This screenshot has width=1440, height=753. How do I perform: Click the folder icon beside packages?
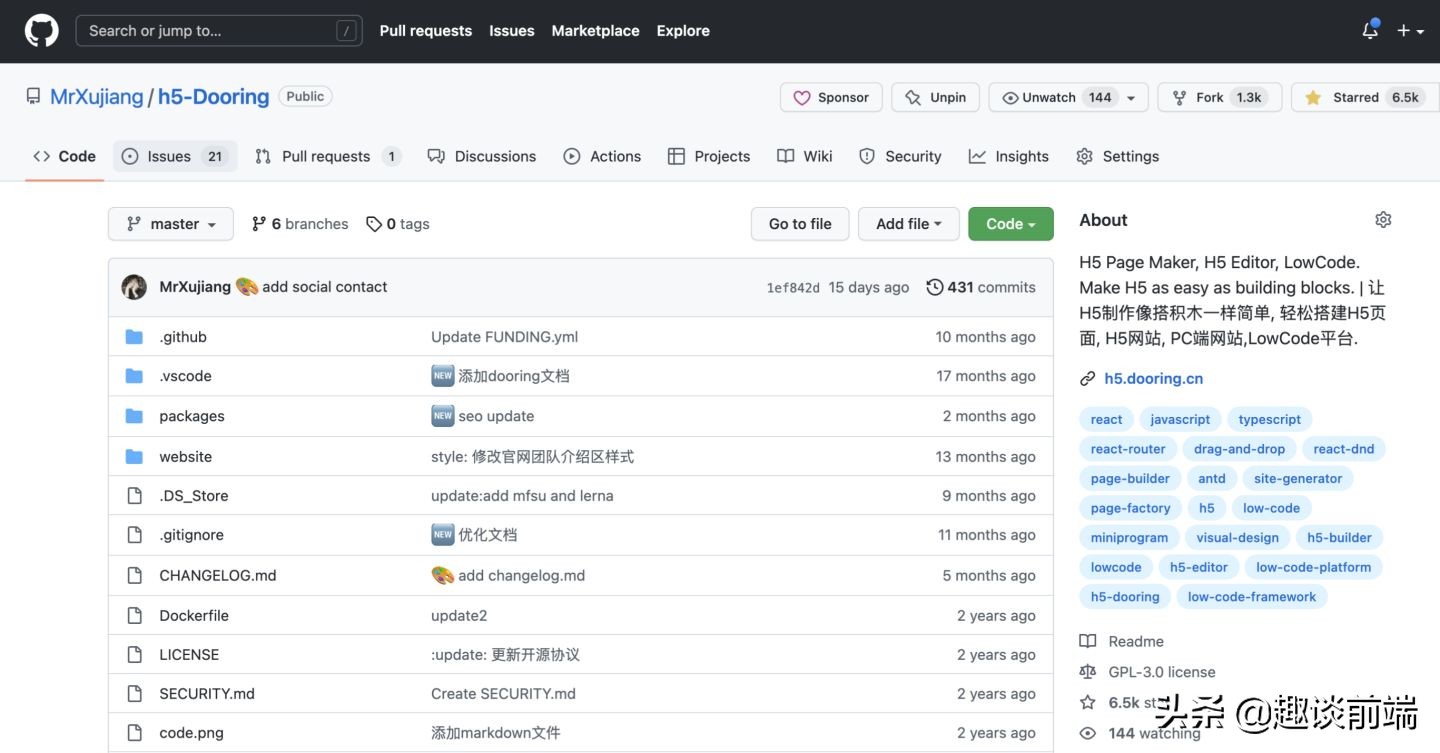click(x=134, y=416)
